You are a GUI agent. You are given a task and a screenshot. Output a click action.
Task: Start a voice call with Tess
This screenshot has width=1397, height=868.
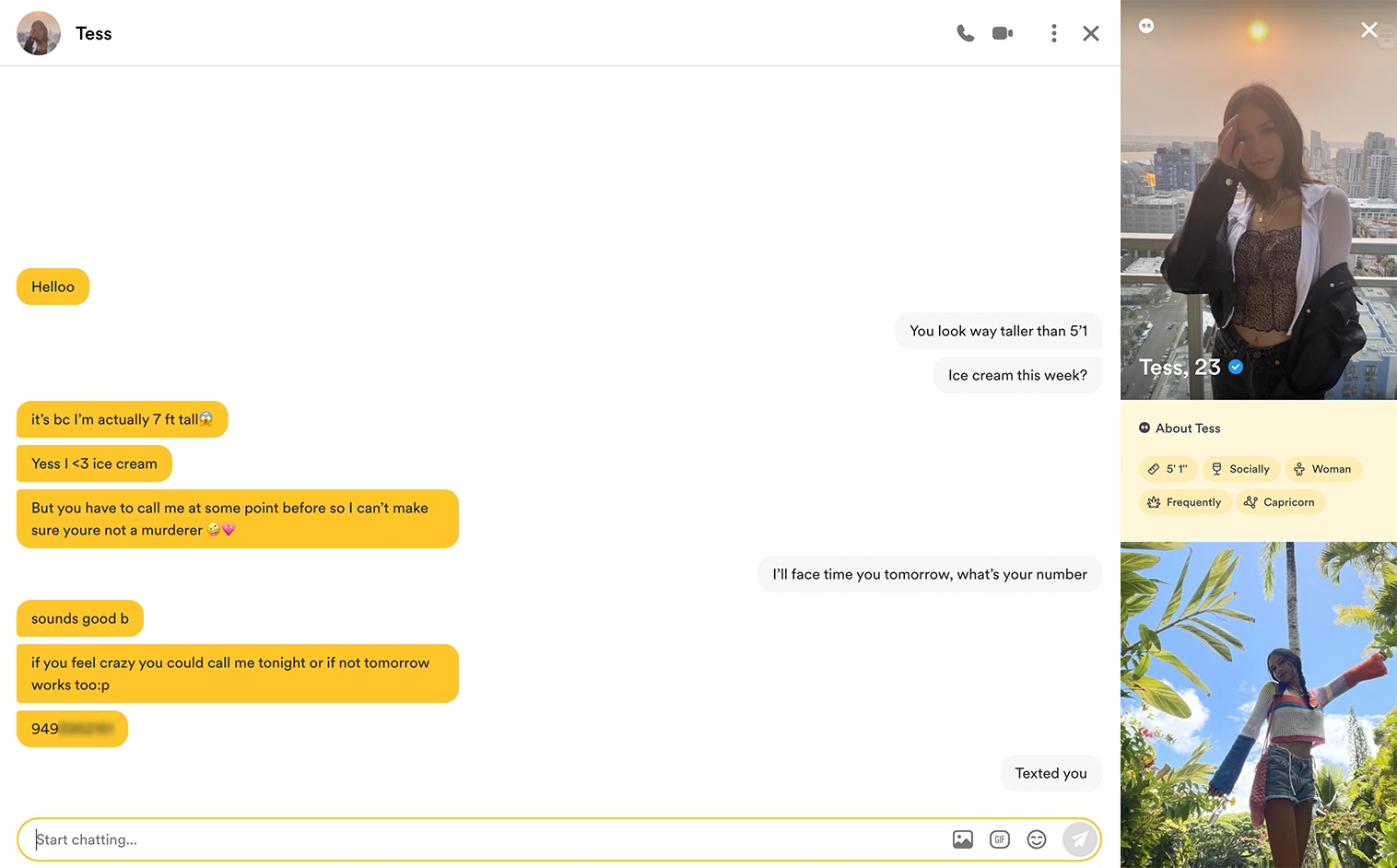[965, 33]
